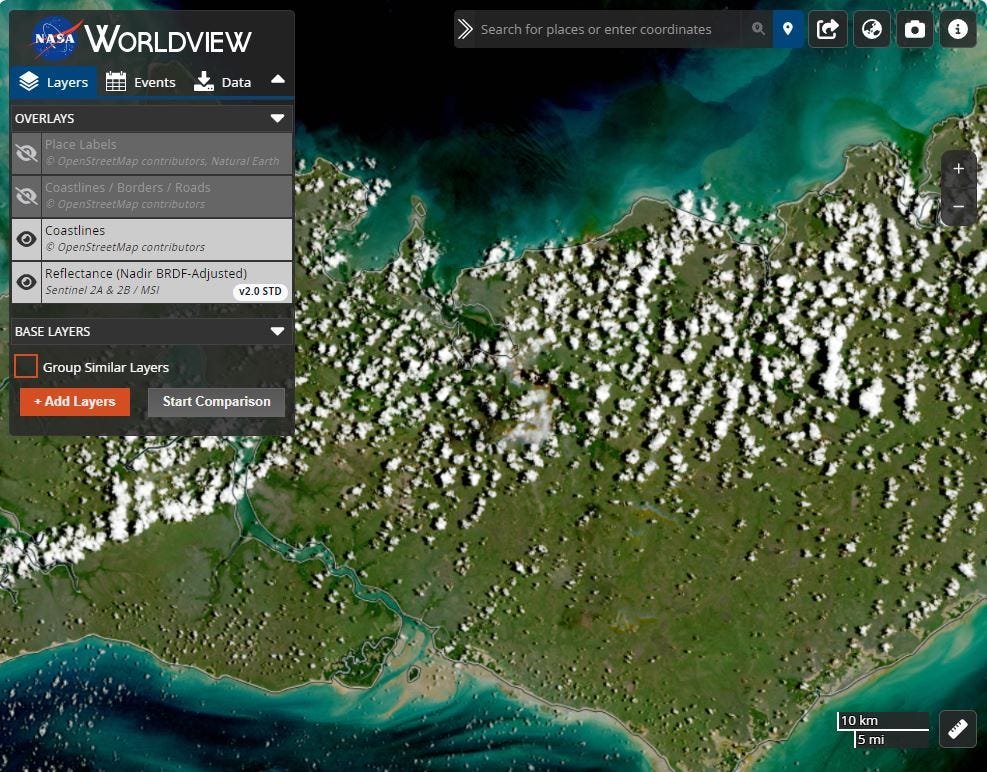This screenshot has height=772, width=987.
Task: Collapse the Overlays section
Action: 277,118
